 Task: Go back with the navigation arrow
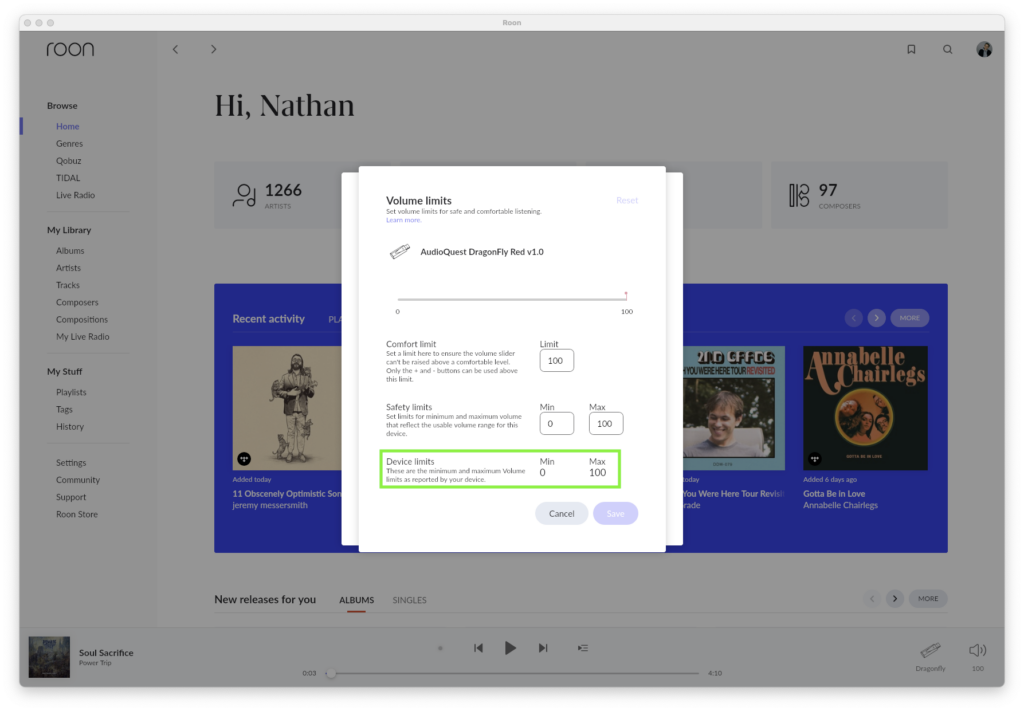175,49
